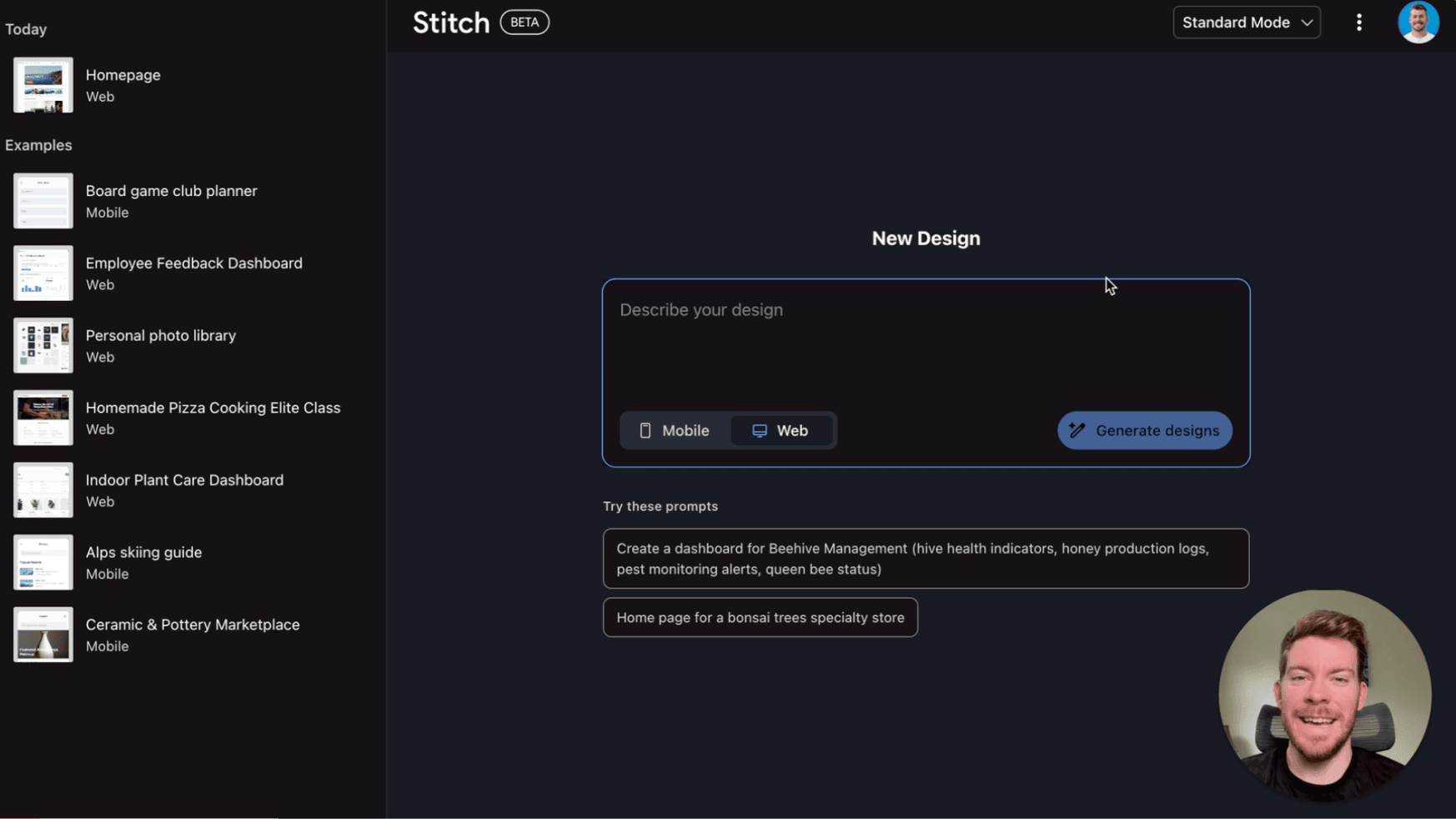
Task: Choose the bonsai trees store prompt
Action: coord(760,617)
